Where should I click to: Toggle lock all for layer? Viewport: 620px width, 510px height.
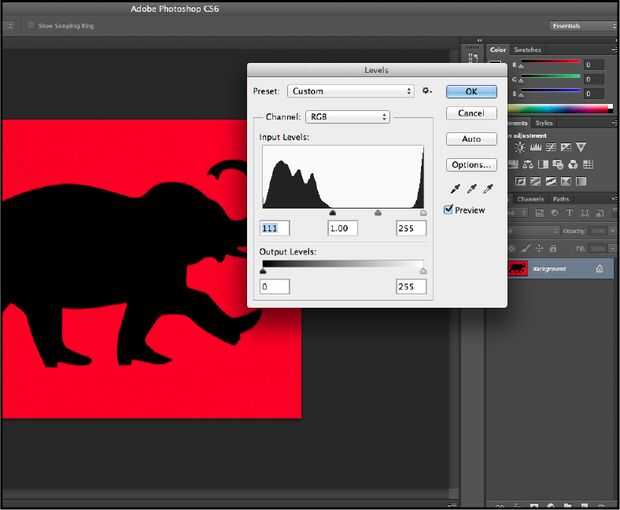click(x=553, y=248)
